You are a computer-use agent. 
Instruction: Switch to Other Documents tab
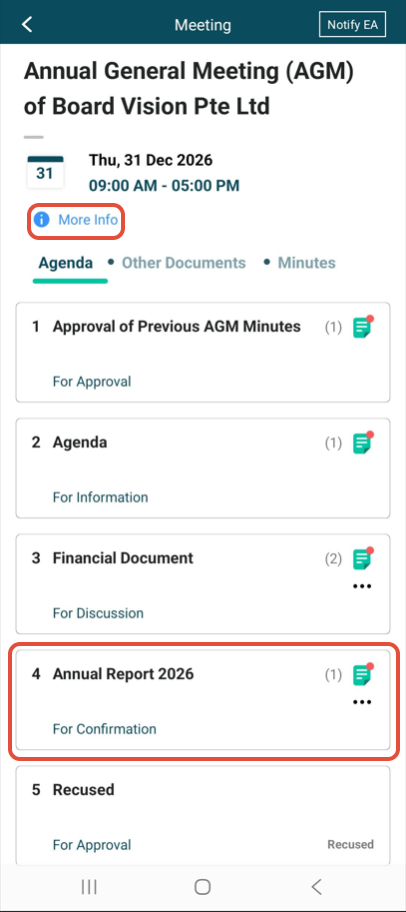point(184,263)
